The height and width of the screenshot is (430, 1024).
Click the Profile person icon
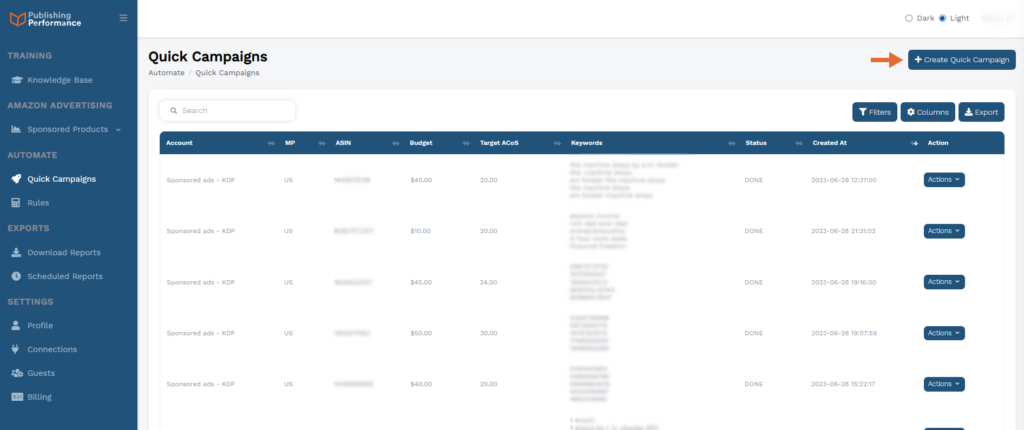coord(16,325)
